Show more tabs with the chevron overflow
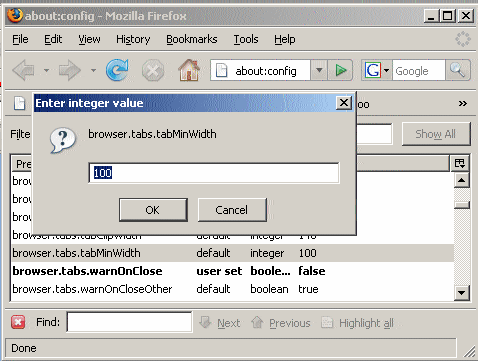This screenshot has width=478, height=361. click(462, 103)
